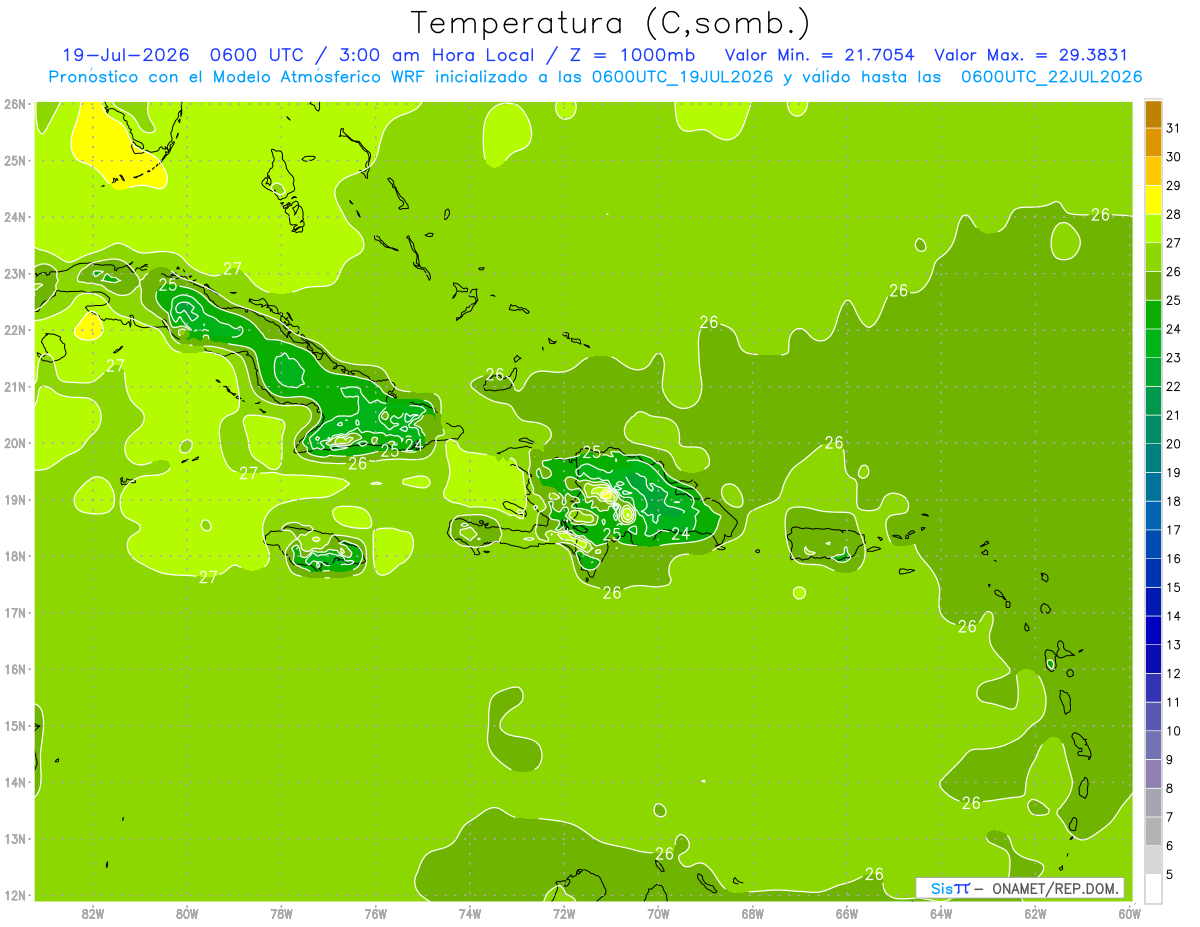Click the legend value 12
1200x927 pixels.
tap(1173, 673)
